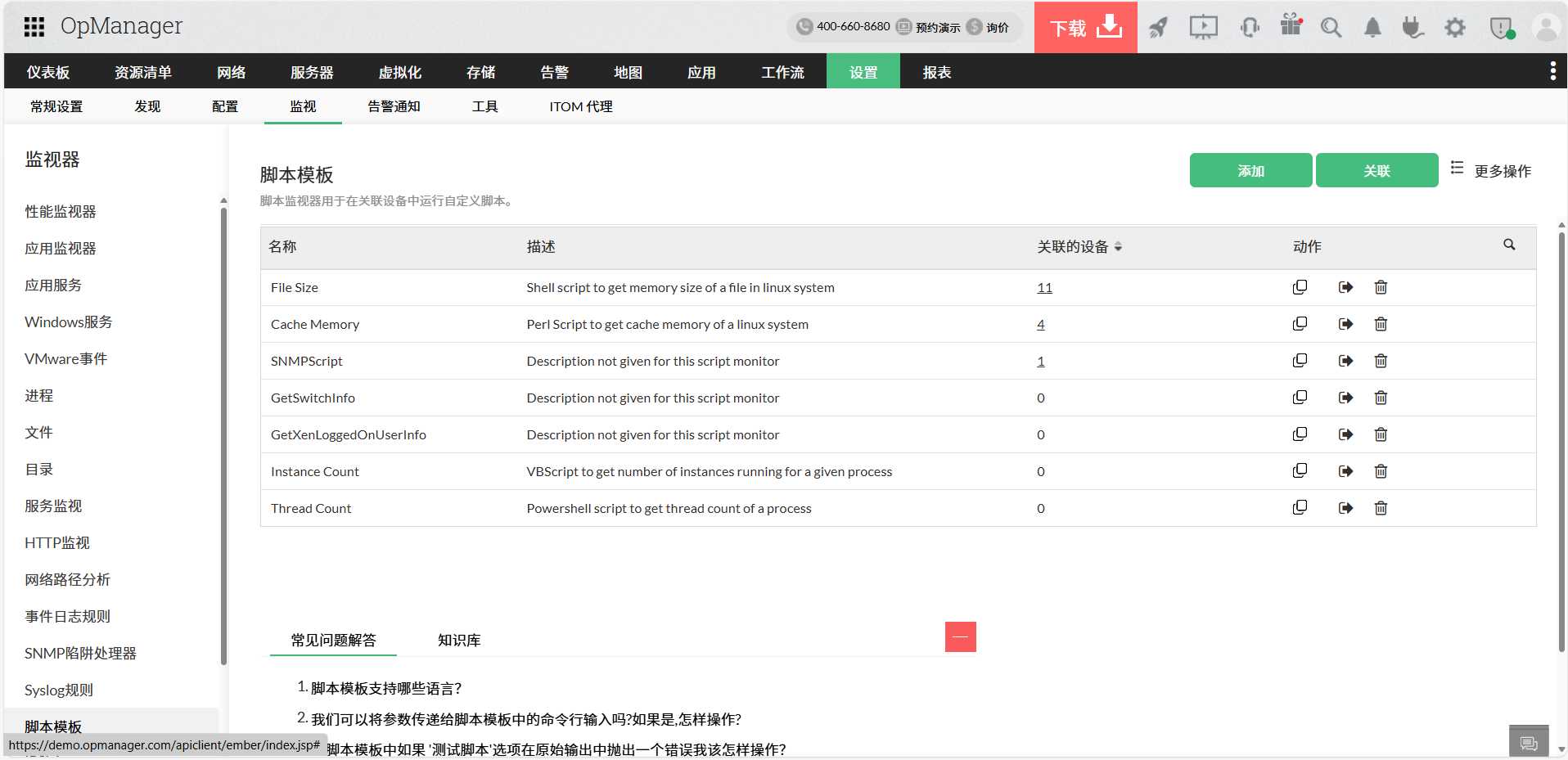Click the gift box icon
The width and height of the screenshot is (1568, 760).
click(1291, 26)
